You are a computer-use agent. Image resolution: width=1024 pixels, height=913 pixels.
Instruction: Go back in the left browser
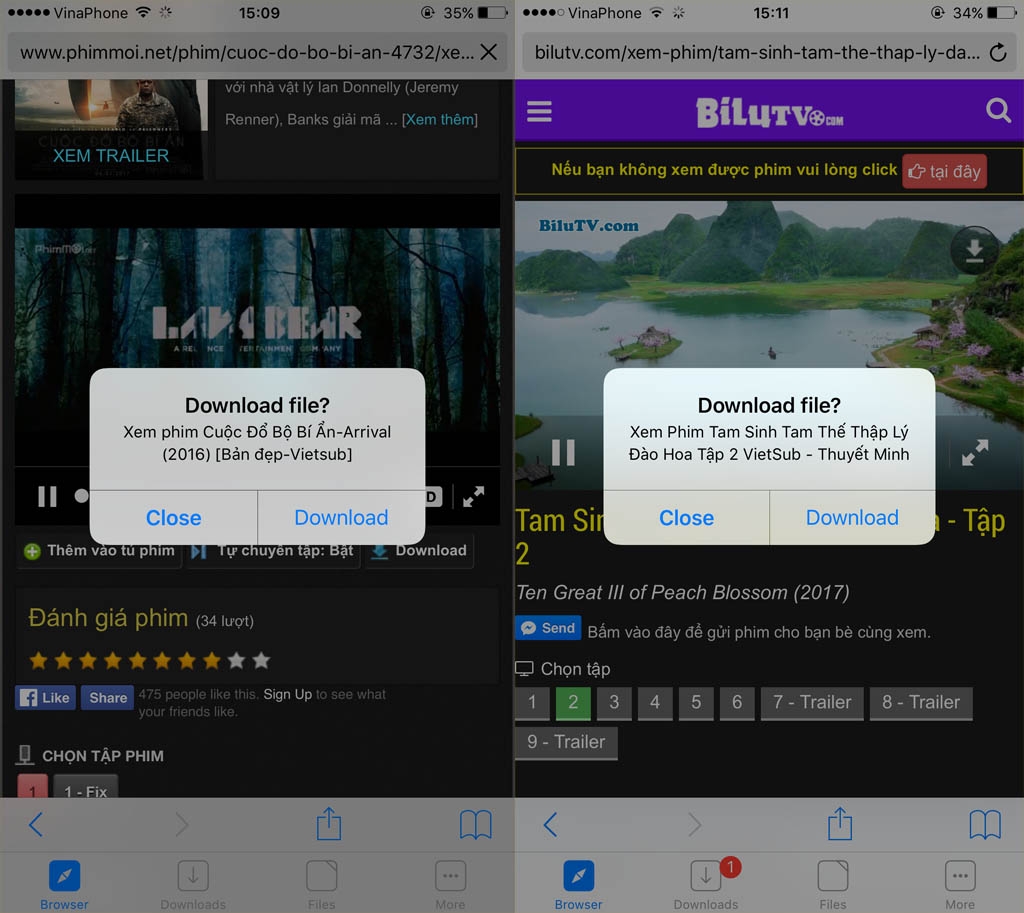[36, 824]
